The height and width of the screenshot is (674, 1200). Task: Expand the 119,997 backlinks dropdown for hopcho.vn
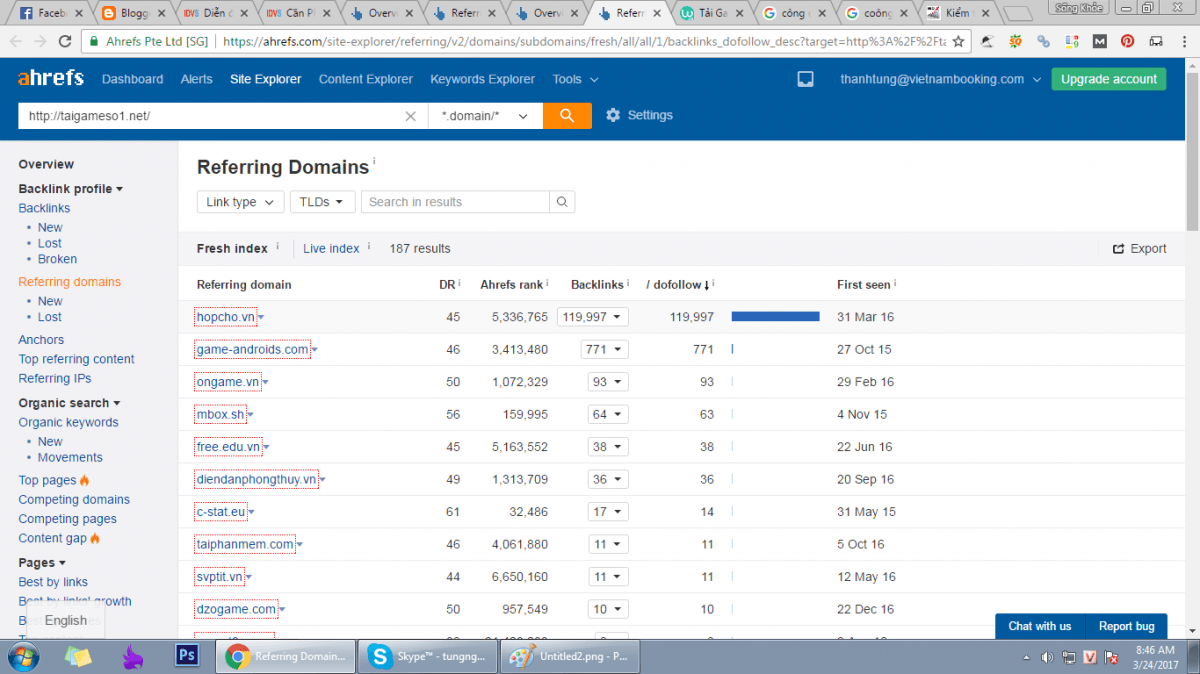594,317
